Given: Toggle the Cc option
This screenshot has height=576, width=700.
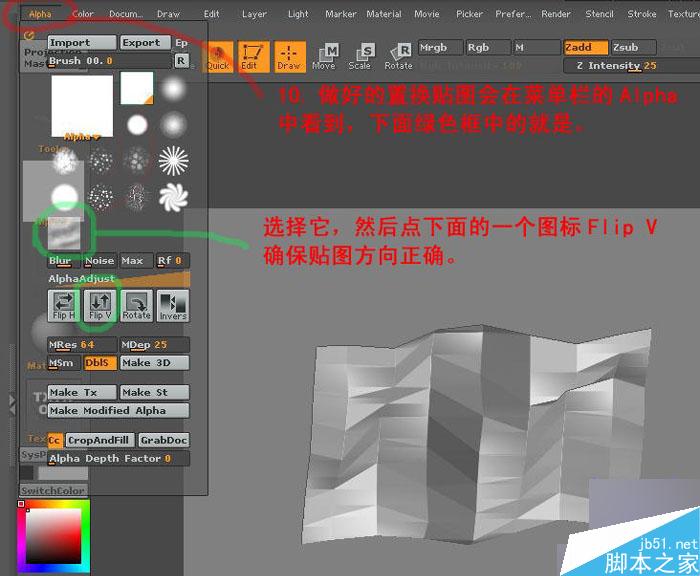Looking at the screenshot, I should coord(55,440).
